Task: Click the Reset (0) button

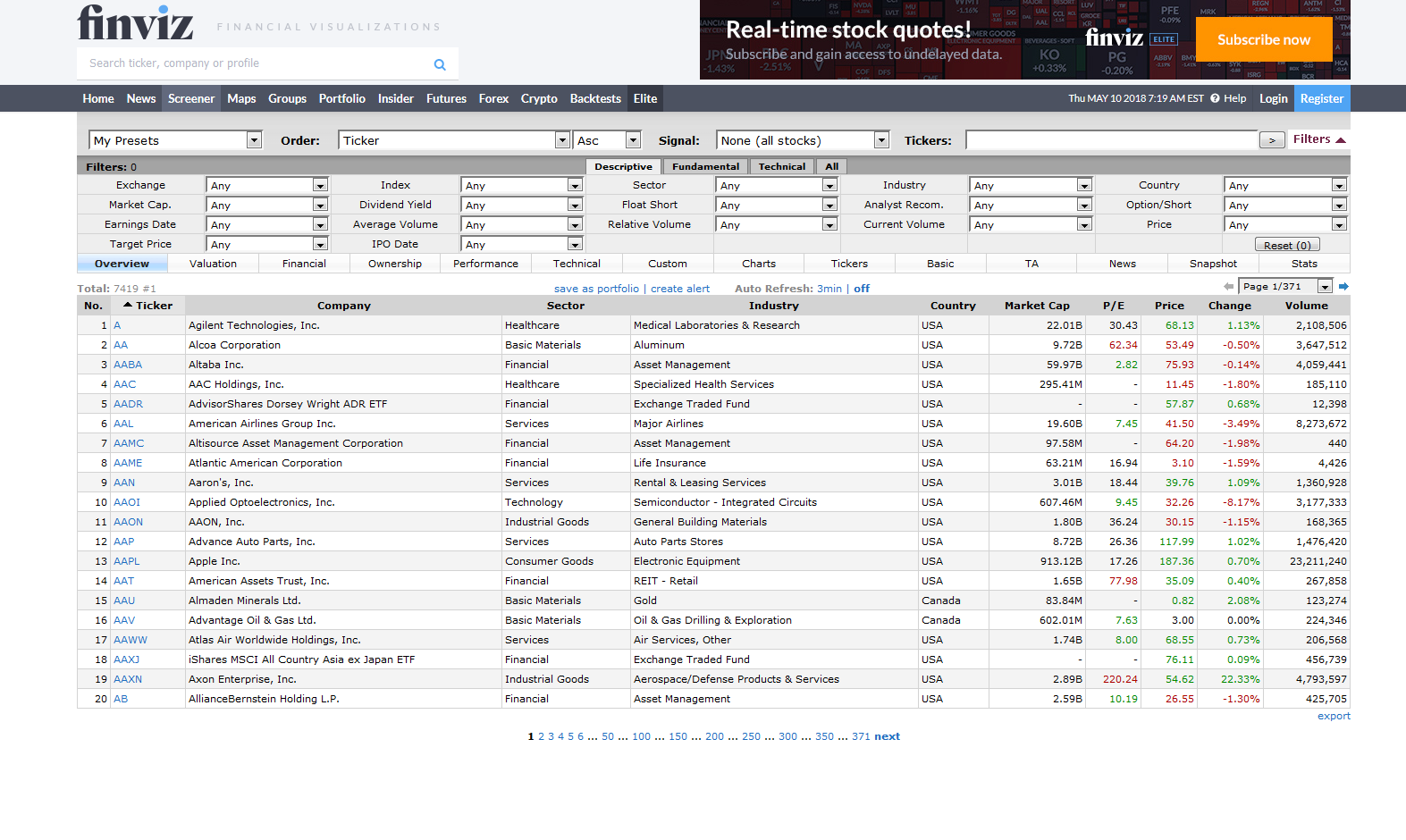Action: (x=1287, y=245)
